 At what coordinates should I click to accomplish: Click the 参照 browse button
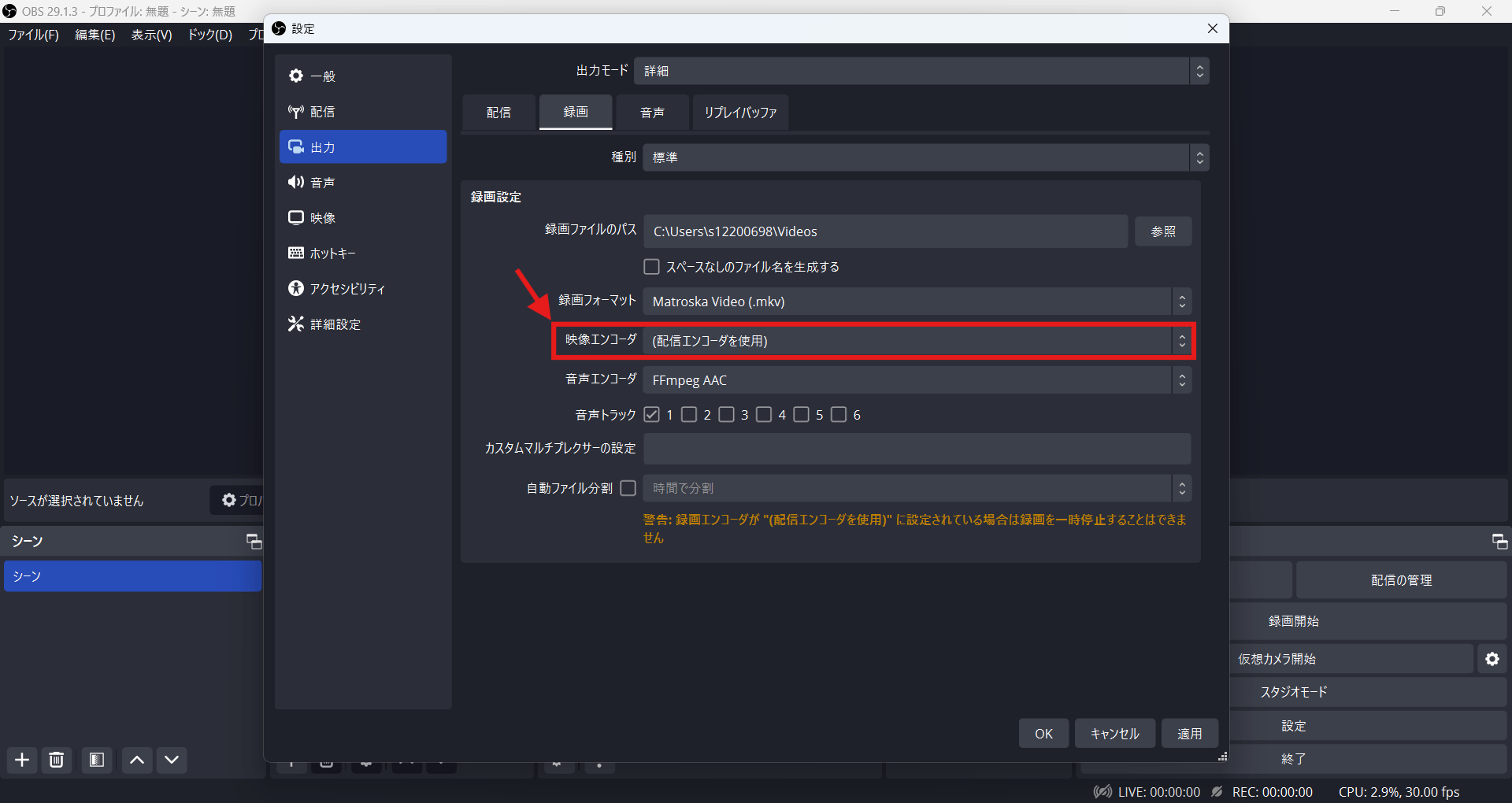pyautogui.click(x=1163, y=231)
